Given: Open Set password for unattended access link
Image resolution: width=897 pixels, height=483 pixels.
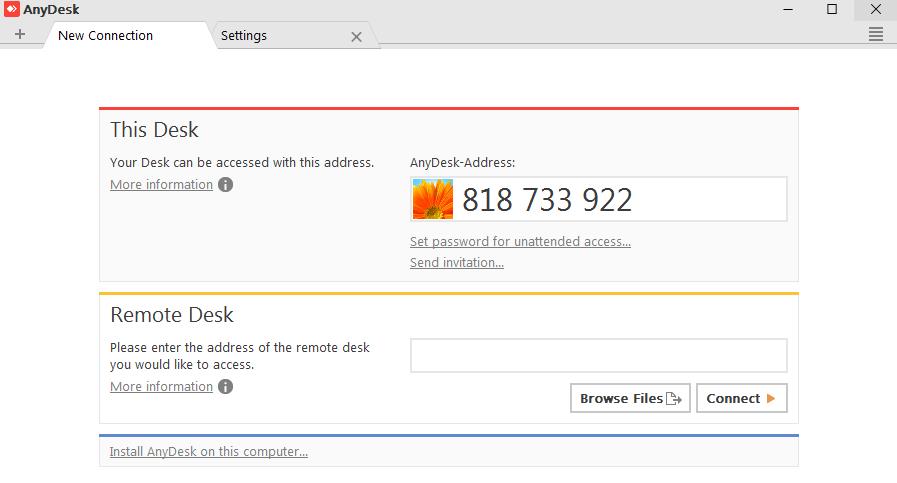Looking at the screenshot, I should pos(520,241).
